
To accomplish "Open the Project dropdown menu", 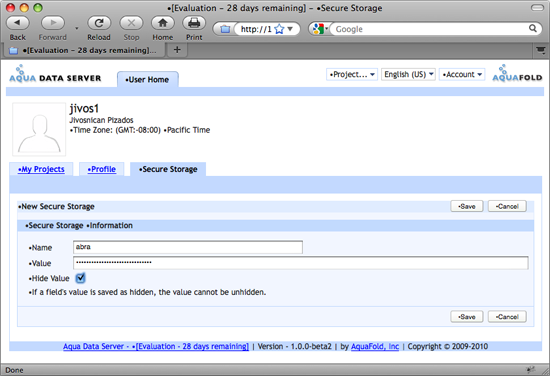I will pos(352,74).
